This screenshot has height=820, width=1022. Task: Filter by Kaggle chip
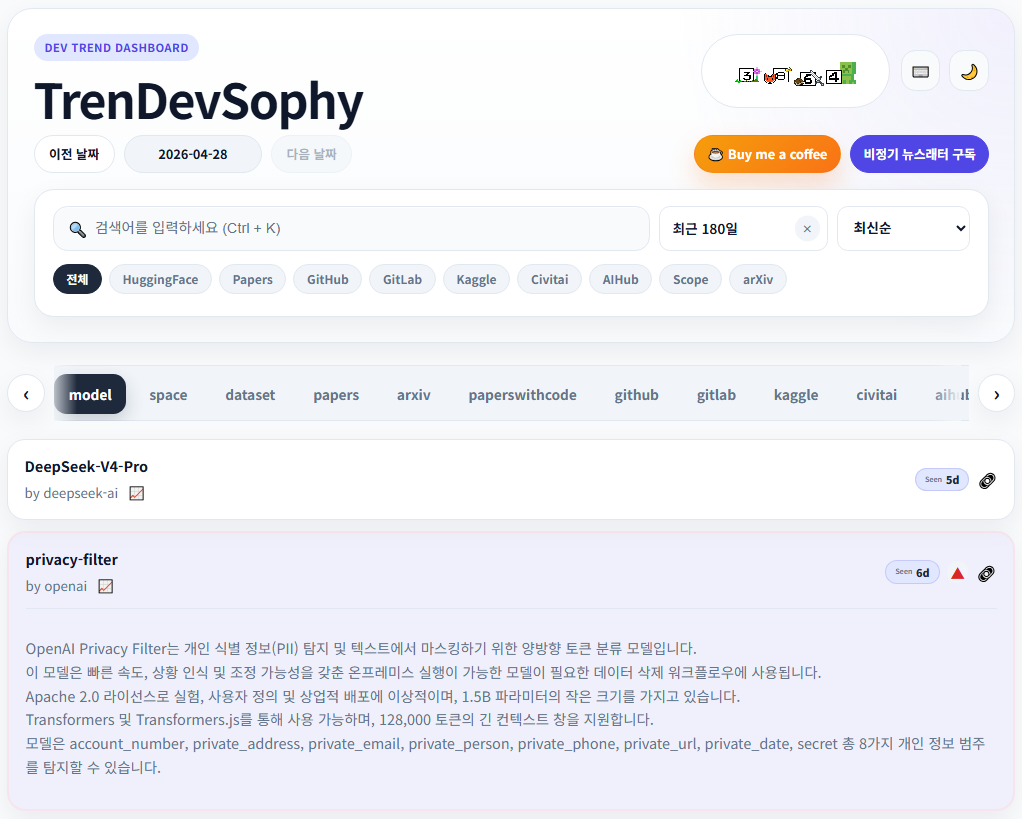[x=476, y=279]
